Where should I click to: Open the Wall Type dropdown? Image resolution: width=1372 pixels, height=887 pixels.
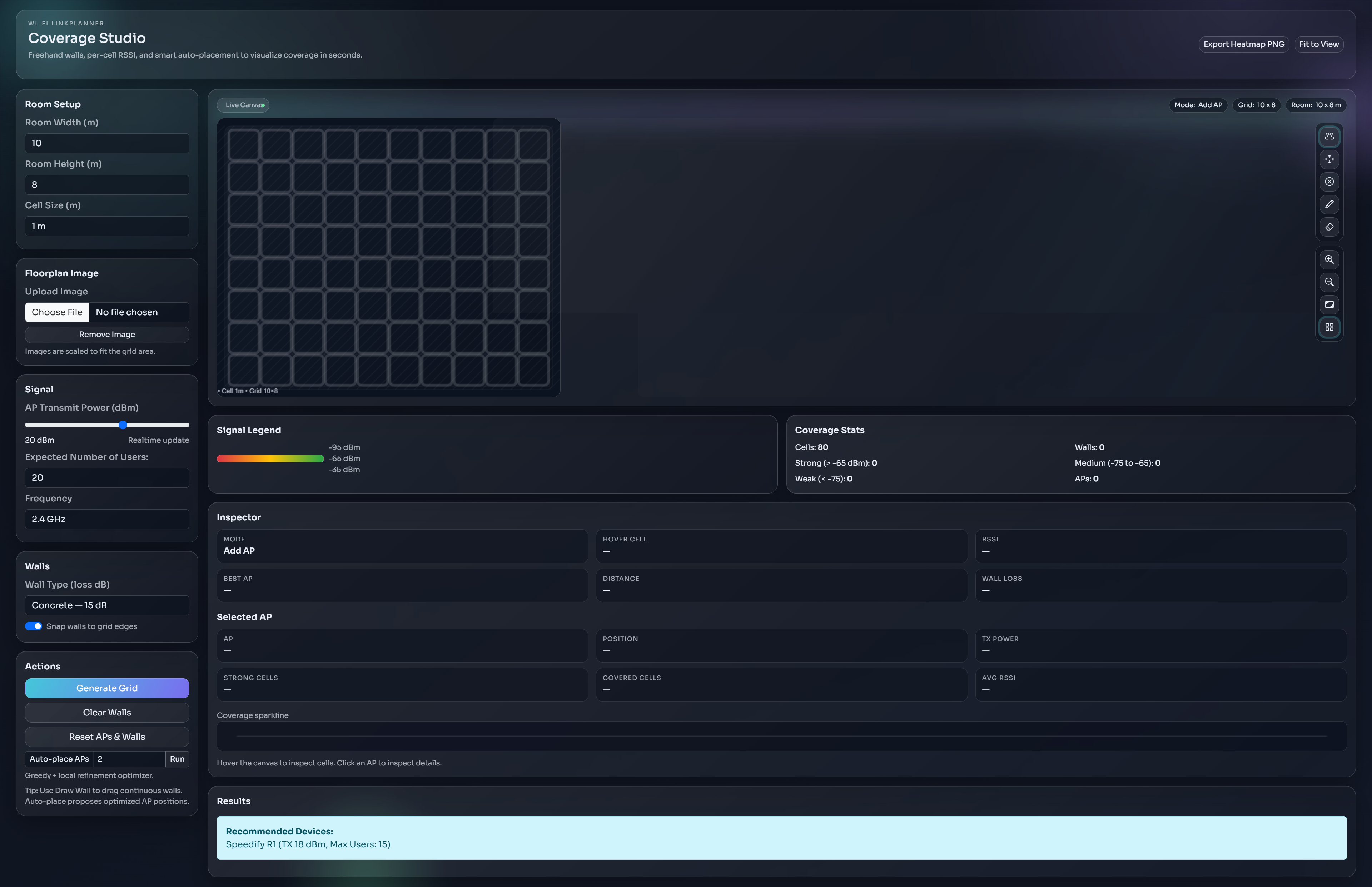[106, 605]
